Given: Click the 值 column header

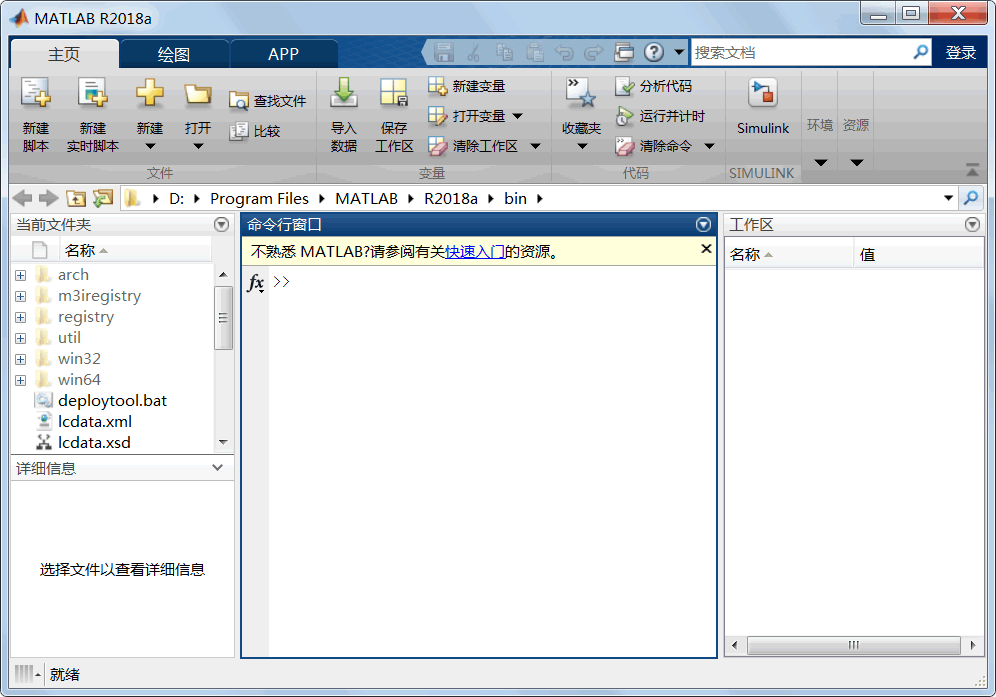Looking at the screenshot, I should [918, 255].
